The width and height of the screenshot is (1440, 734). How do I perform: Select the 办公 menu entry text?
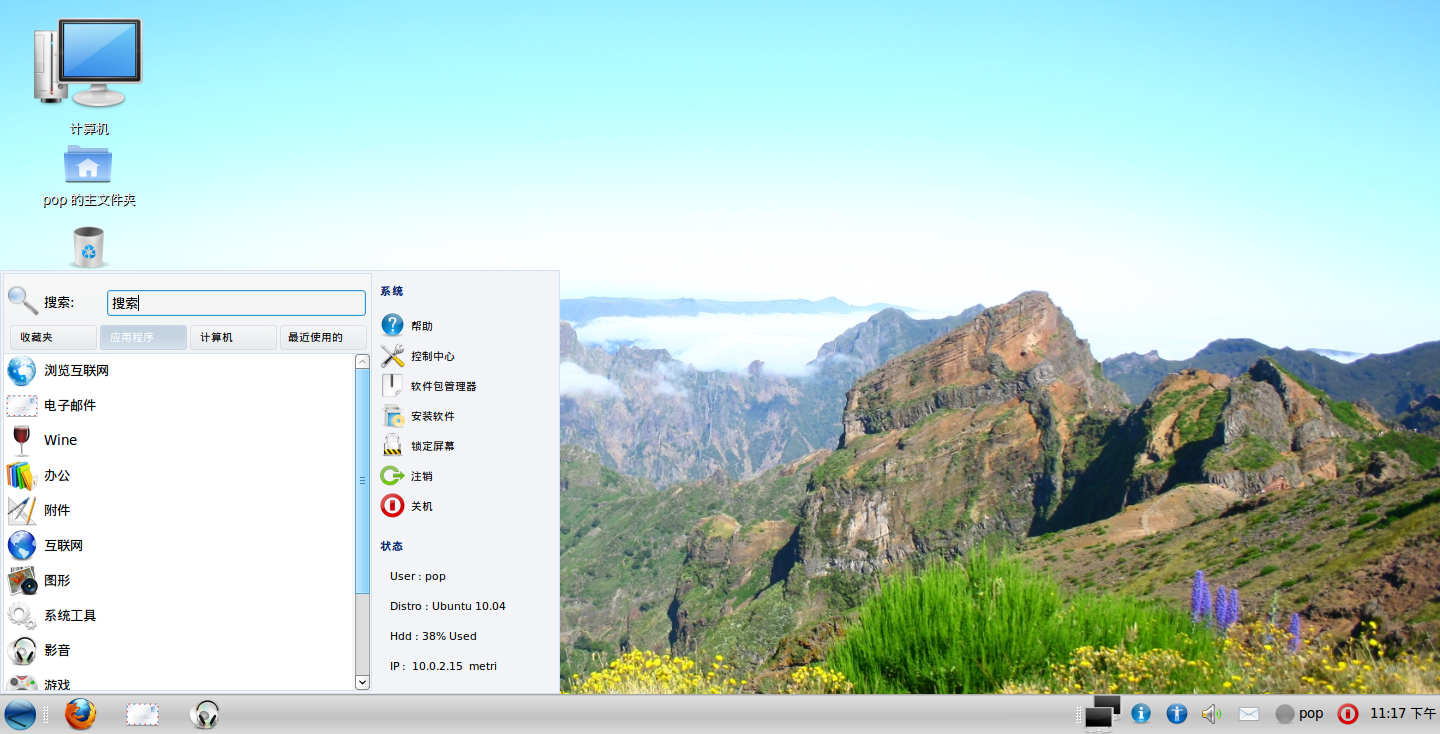pos(57,475)
